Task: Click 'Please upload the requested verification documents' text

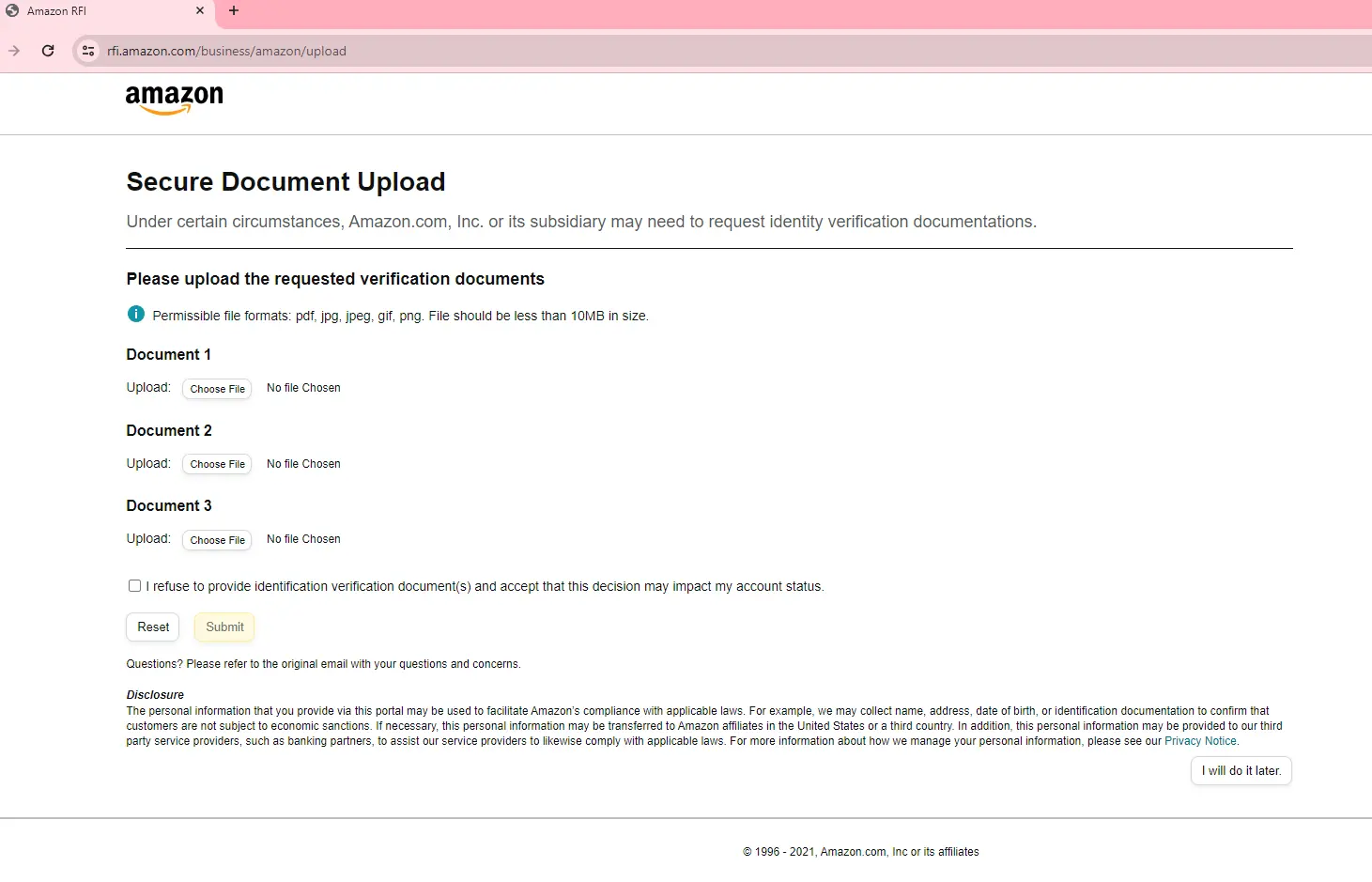Action: click(335, 279)
